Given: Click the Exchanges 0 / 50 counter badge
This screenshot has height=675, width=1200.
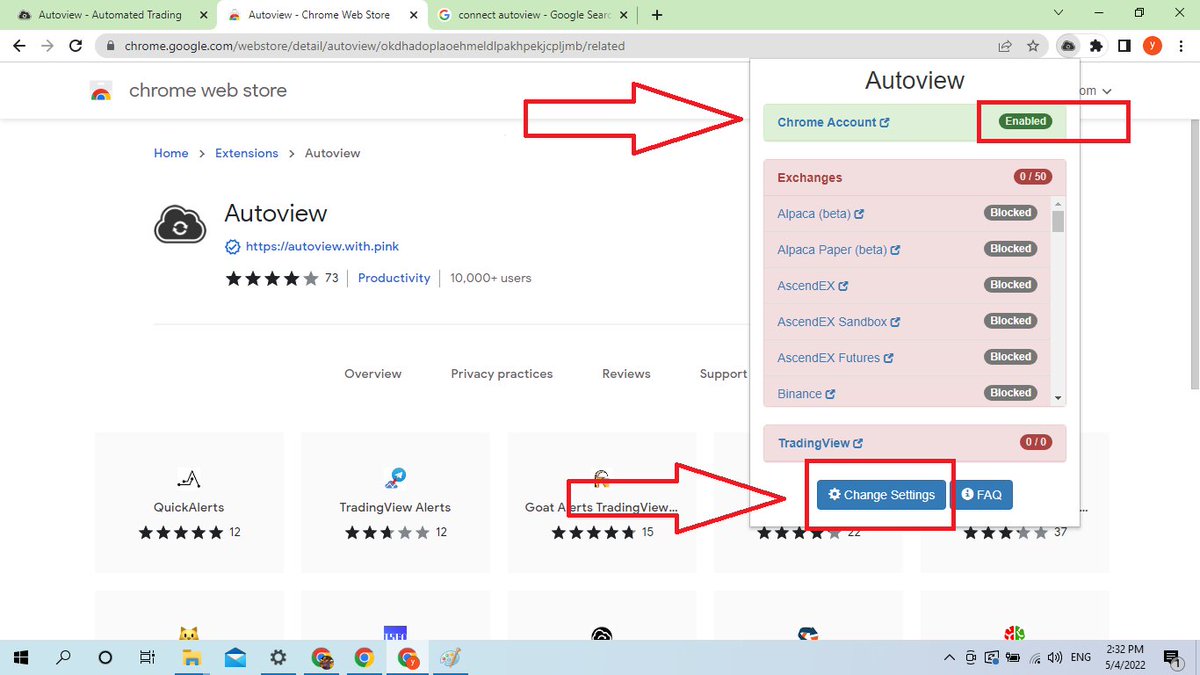Looking at the screenshot, I should point(1033,177).
